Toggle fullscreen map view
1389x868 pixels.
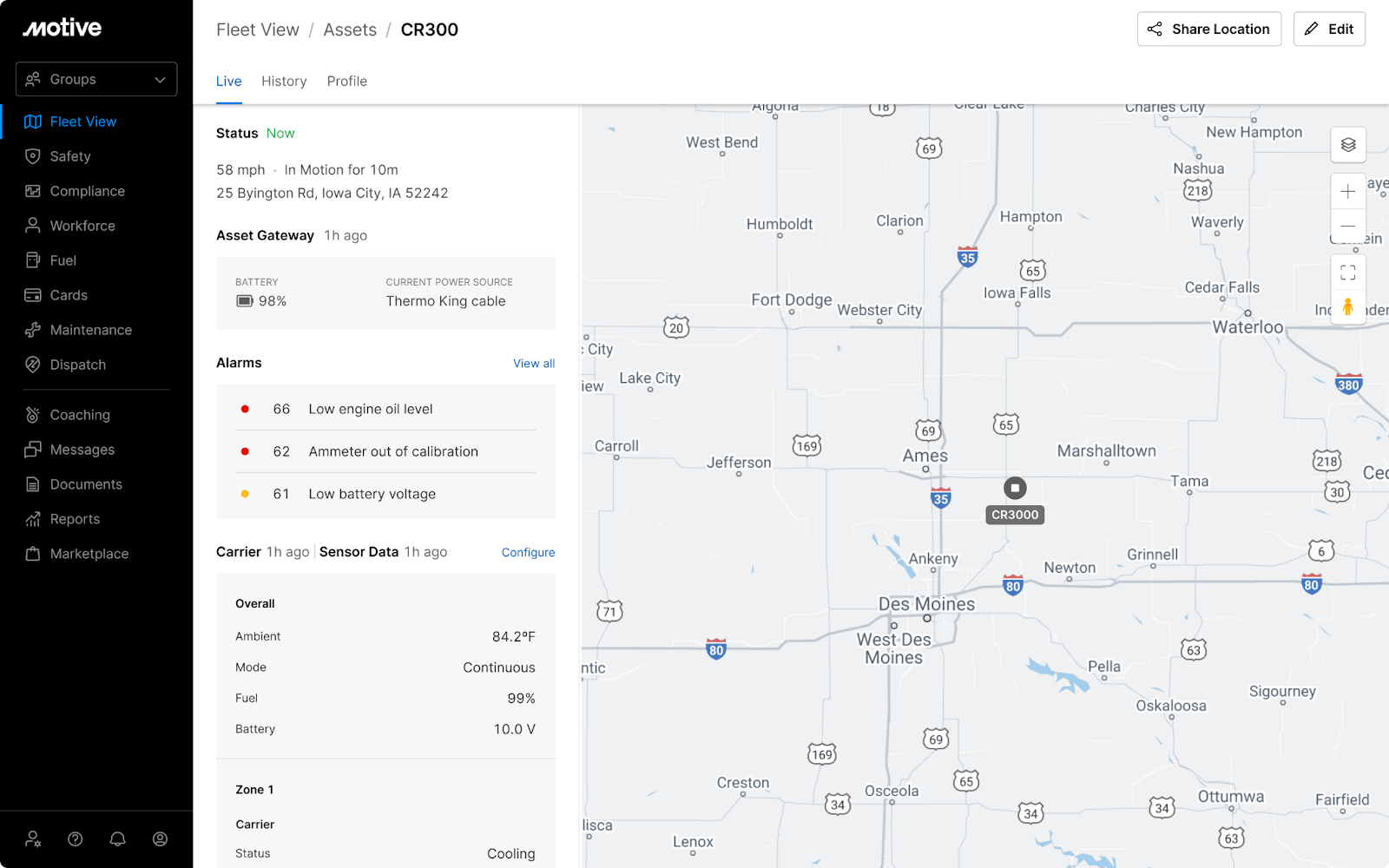[x=1347, y=273]
